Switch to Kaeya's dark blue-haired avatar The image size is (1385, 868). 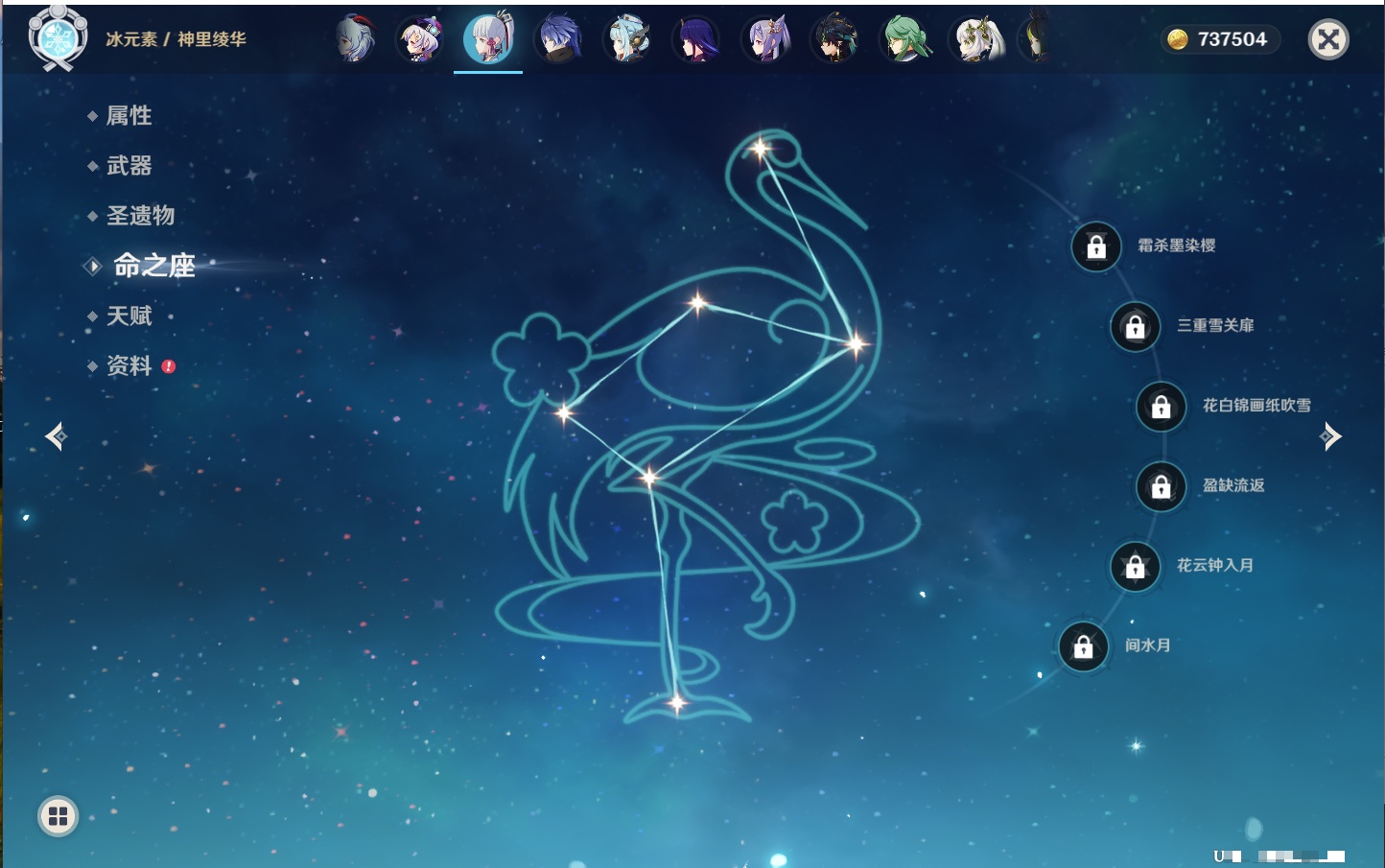[x=559, y=39]
